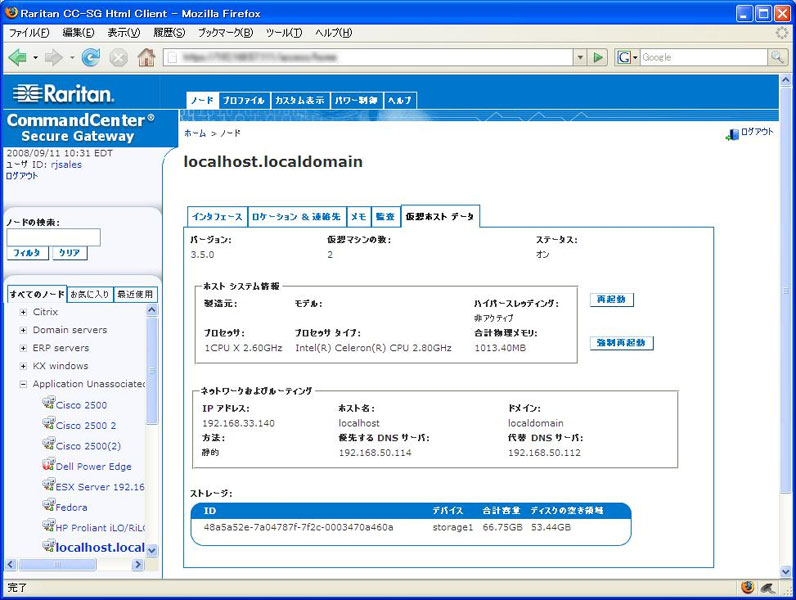796x600 pixels.
Task: Open the ヘルプ(H) menu
Action: point(333,33)
